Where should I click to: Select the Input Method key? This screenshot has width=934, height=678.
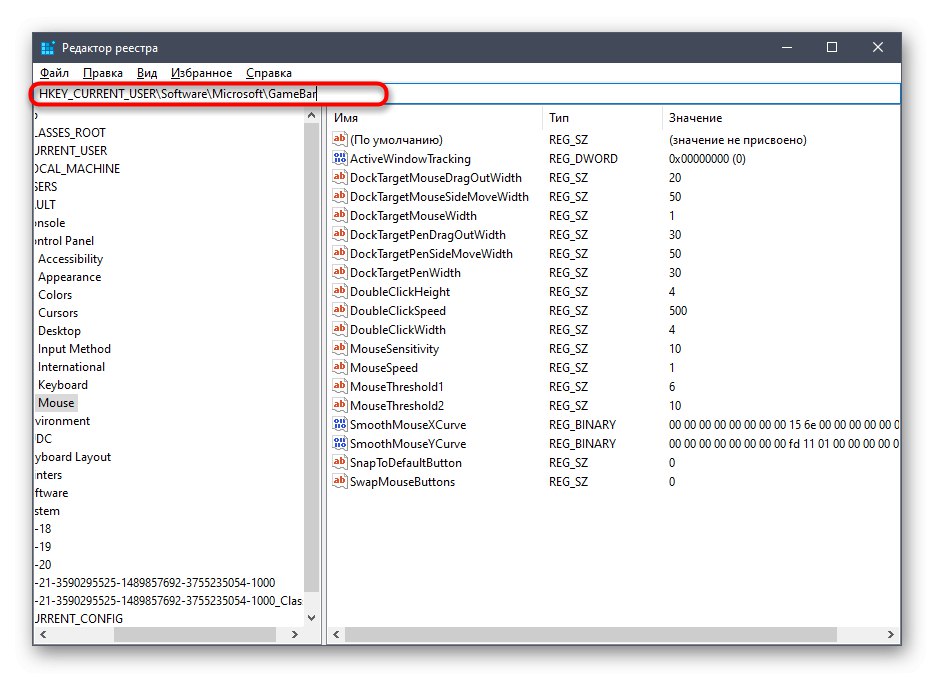[74, 349]
